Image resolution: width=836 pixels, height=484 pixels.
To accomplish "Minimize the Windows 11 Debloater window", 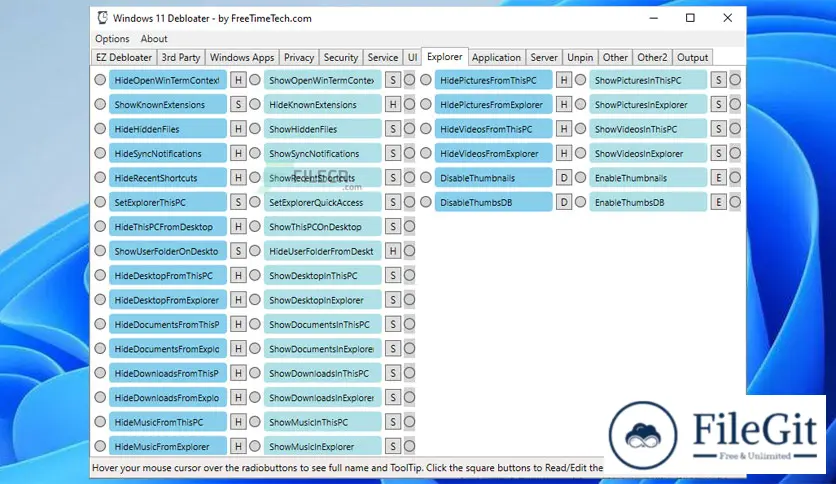I will (x=654, y=18).
